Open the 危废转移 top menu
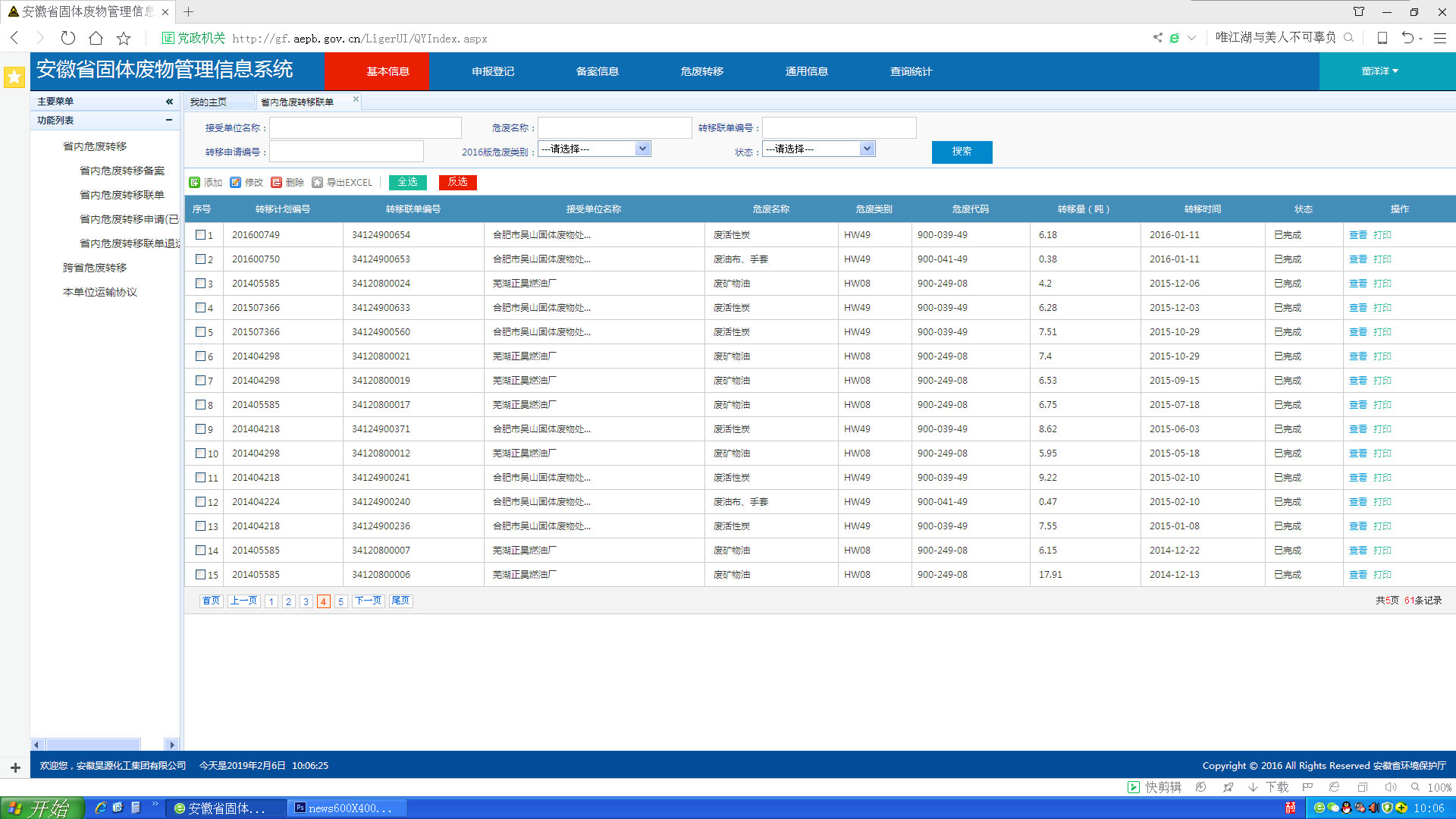 (701, 71)
